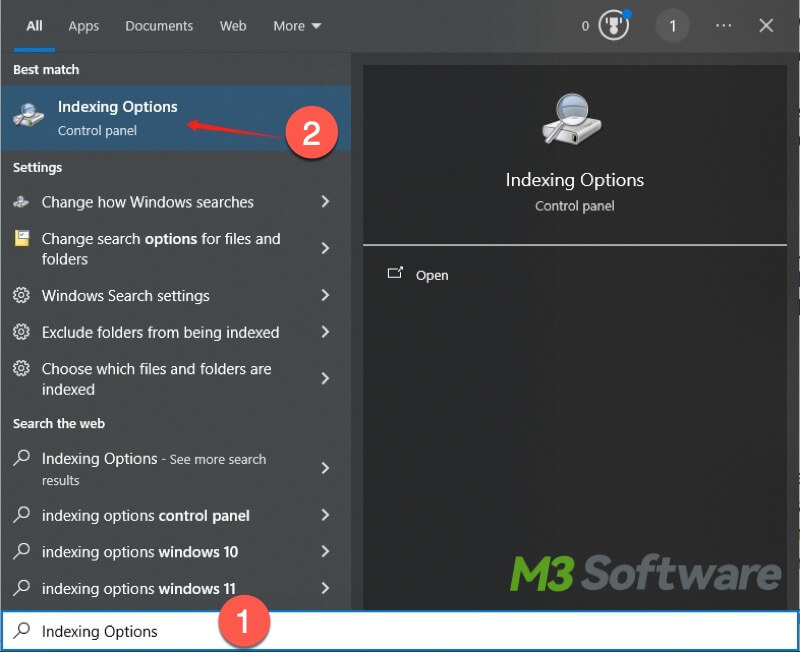Click gear icon beside Choose which files
Image resolution: width=800 pixels, height=652 pixels.
point(21,368)
